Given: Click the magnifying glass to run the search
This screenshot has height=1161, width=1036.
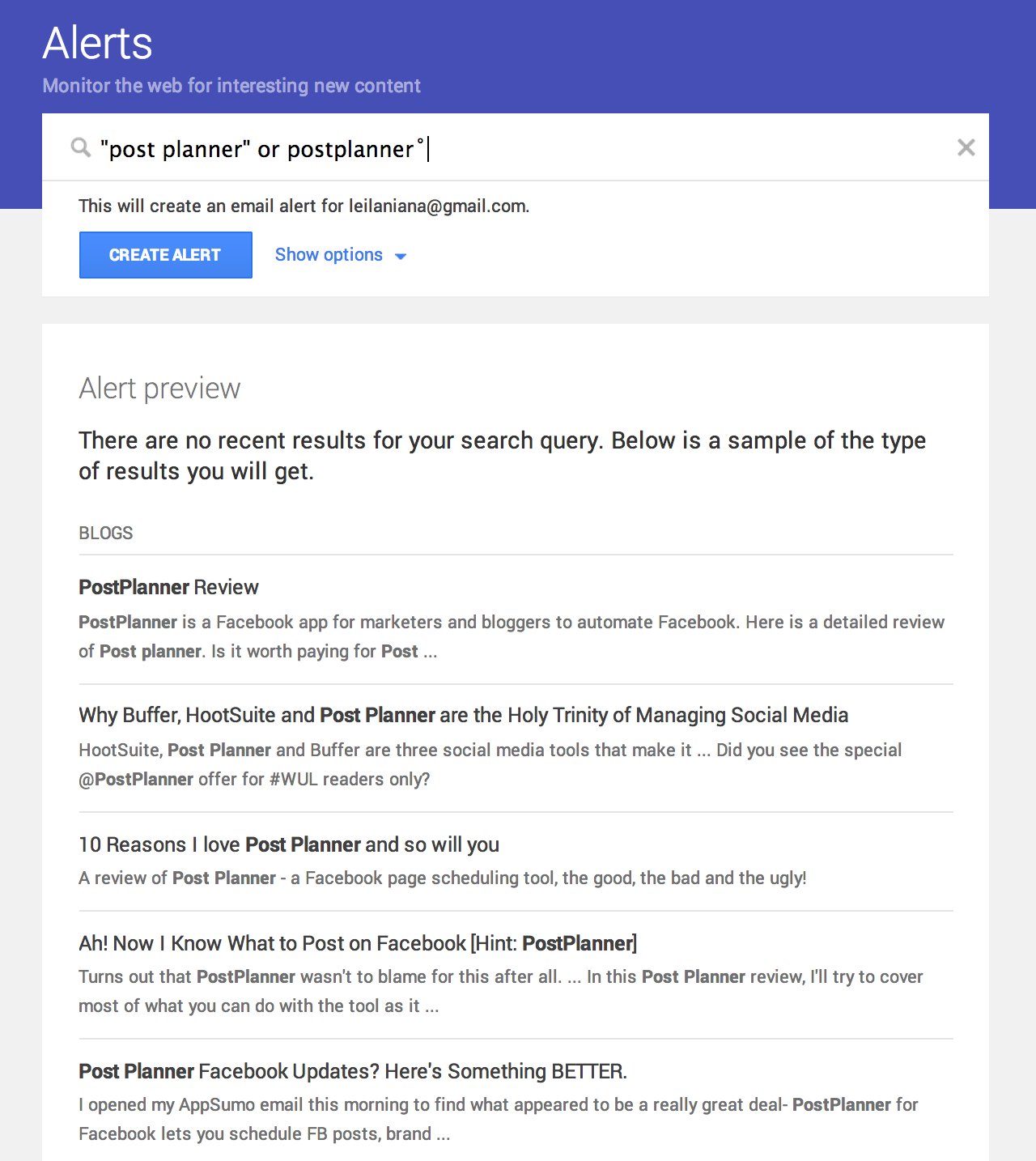Looking at the screenshot, I should [x=80, y=147].
